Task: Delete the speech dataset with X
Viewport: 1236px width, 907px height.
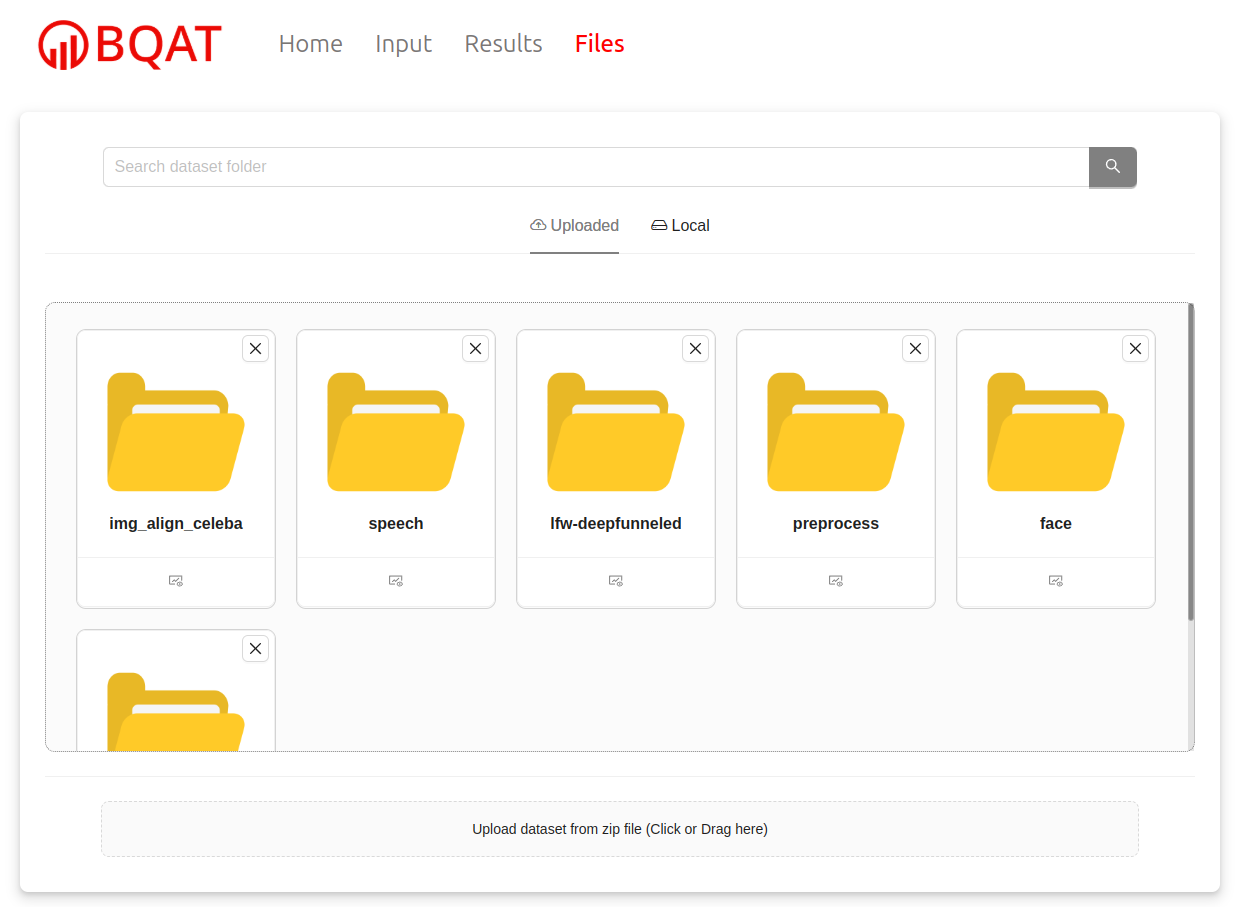Action: click(475, 348)
